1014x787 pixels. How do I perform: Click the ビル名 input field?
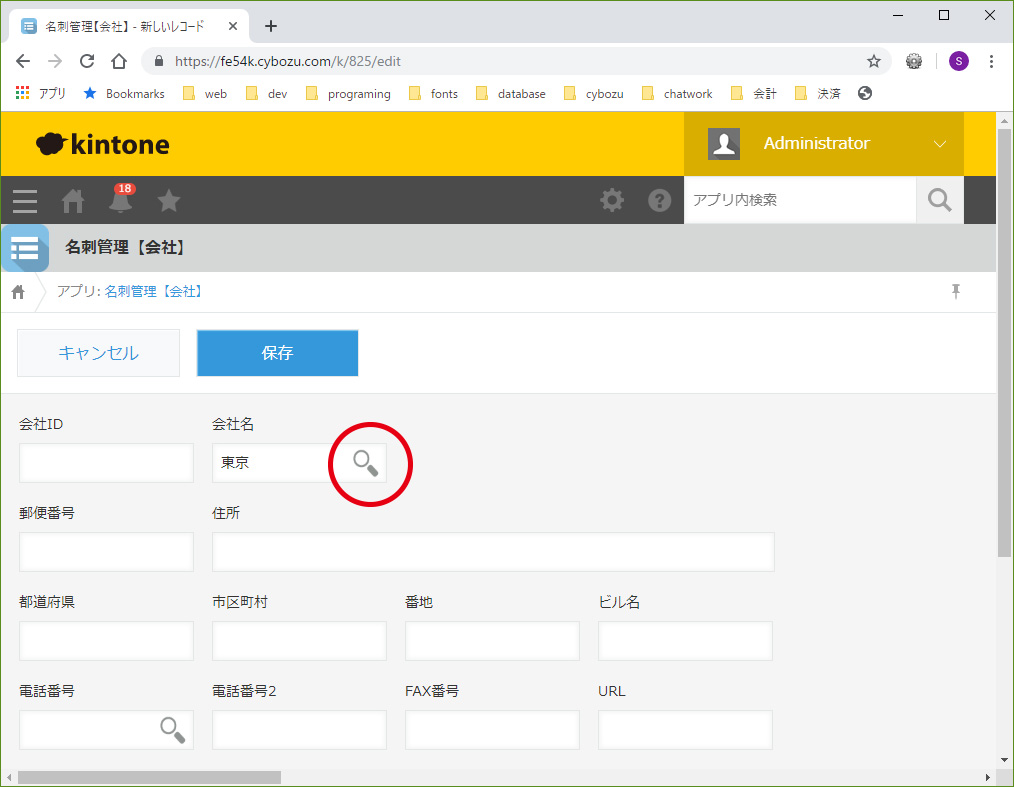click(685, 641)
